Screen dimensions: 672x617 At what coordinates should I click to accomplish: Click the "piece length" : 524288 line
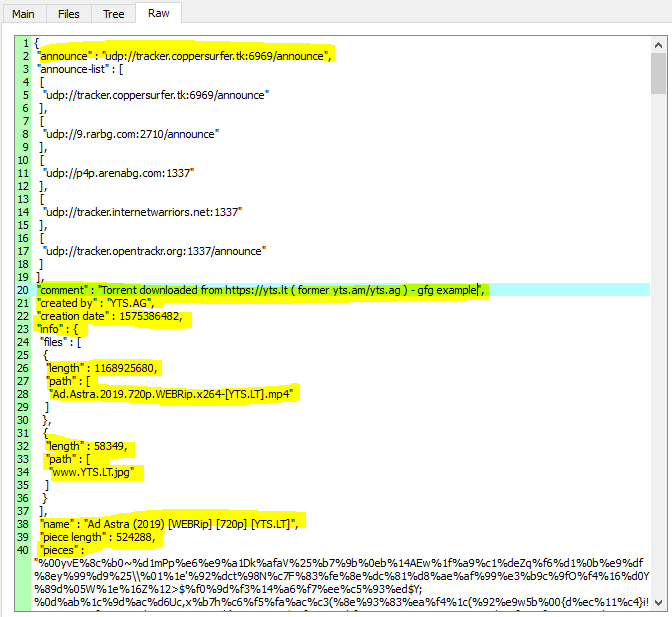point(98,537)
